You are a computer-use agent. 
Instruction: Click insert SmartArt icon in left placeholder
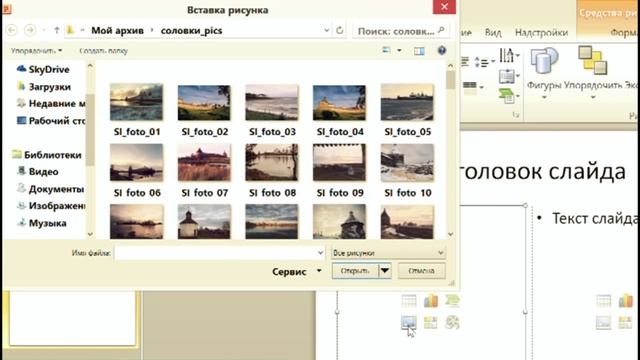pyautogui.click(x=452, y=301)
